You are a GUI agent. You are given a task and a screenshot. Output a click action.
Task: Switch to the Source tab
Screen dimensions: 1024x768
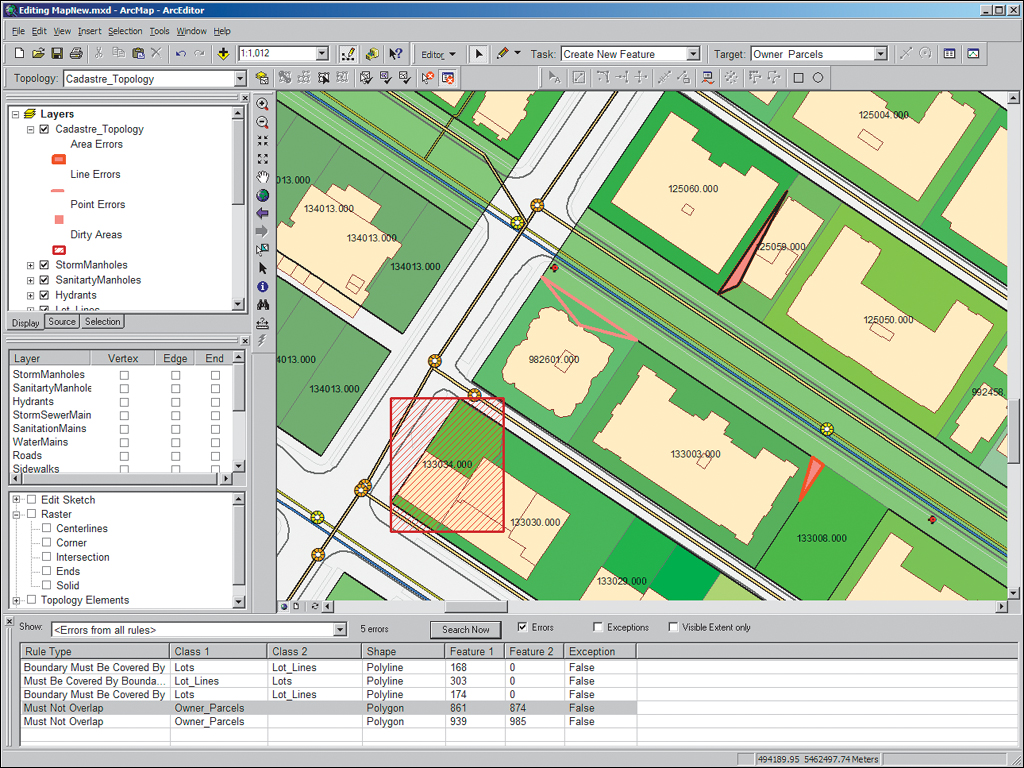click(x=62, y=322)
